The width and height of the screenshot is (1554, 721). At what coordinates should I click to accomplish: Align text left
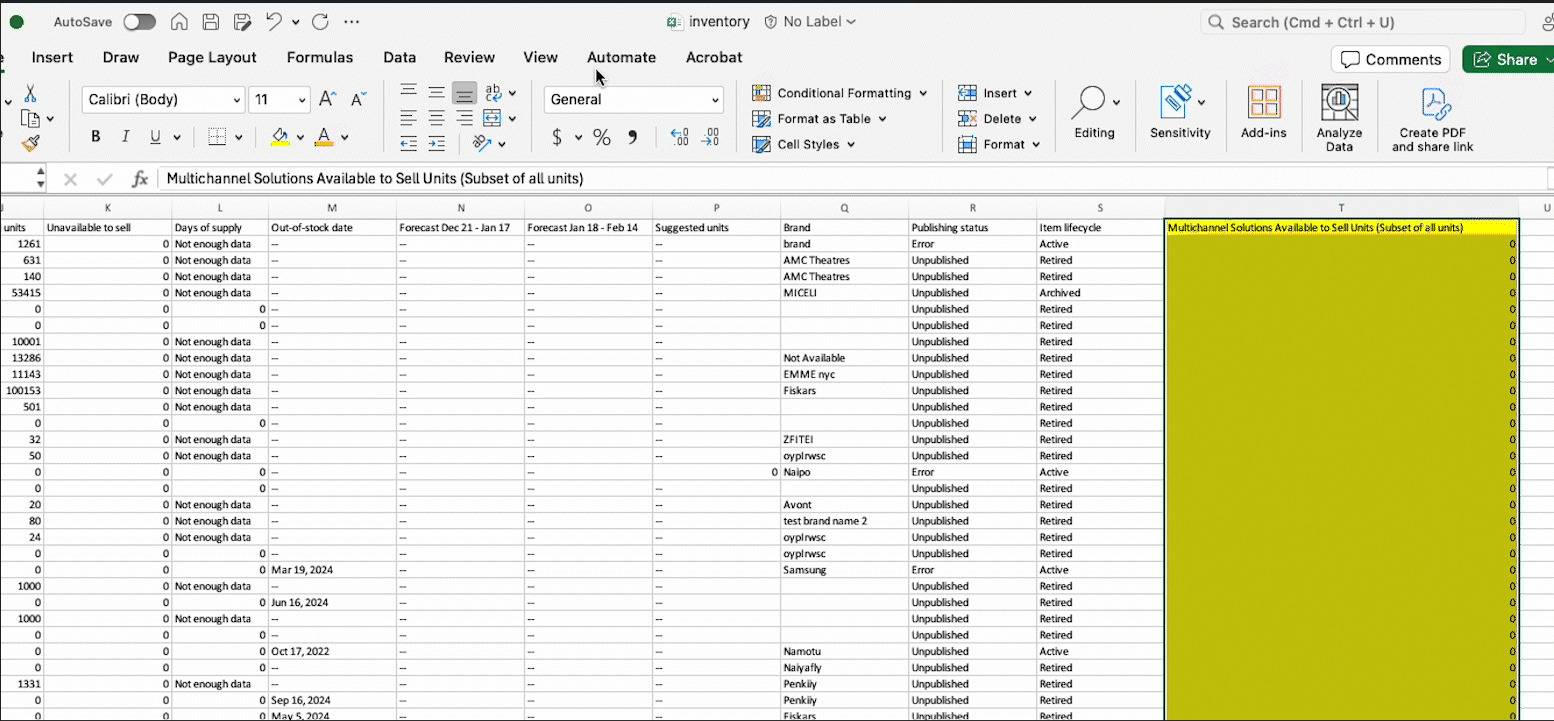click(408, 118)
